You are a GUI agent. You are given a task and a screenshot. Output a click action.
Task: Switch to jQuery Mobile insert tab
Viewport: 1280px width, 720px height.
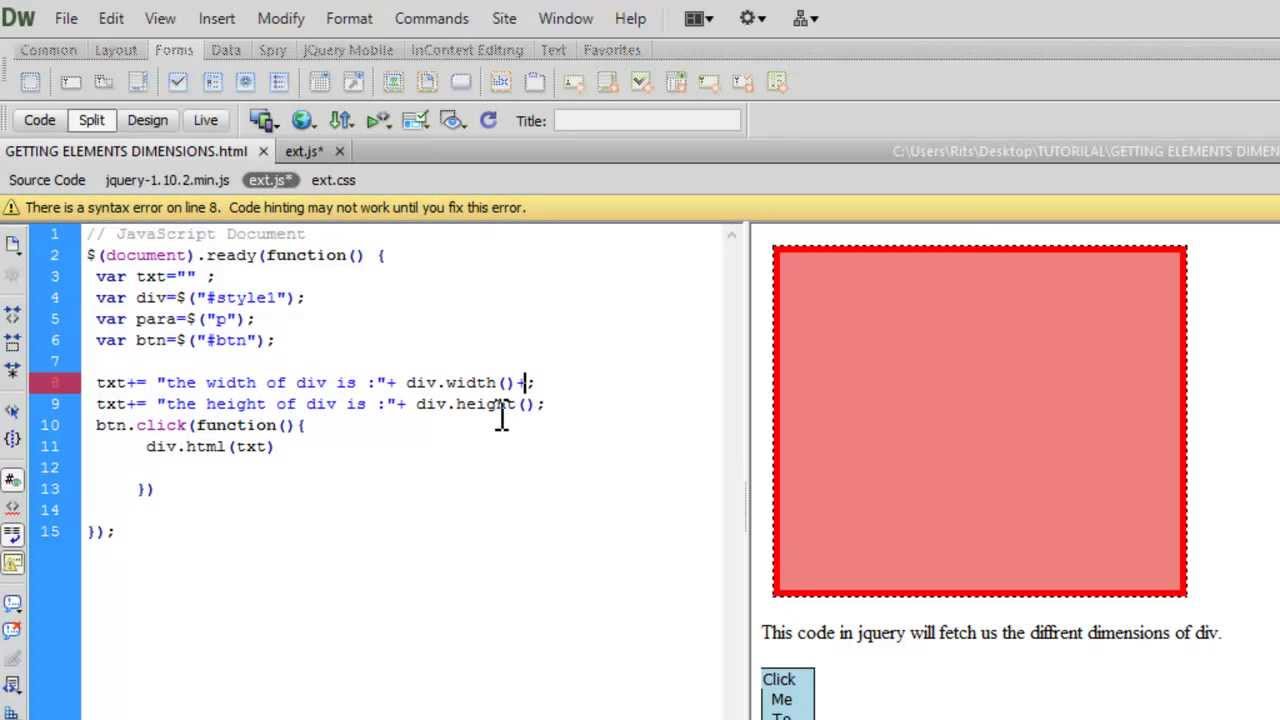click(x=349, y=50)
